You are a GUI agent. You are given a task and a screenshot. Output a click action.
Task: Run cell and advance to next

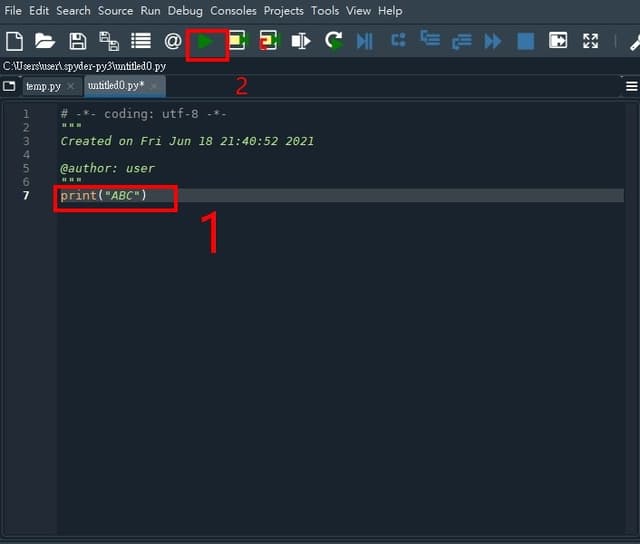(x=269, y=40)
